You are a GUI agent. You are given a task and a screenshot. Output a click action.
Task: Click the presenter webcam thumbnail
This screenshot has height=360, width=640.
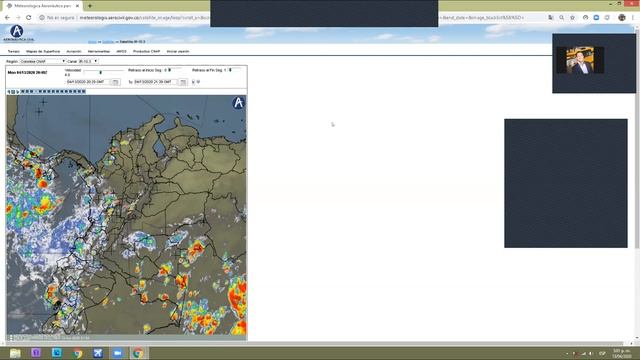pos(580,60)
